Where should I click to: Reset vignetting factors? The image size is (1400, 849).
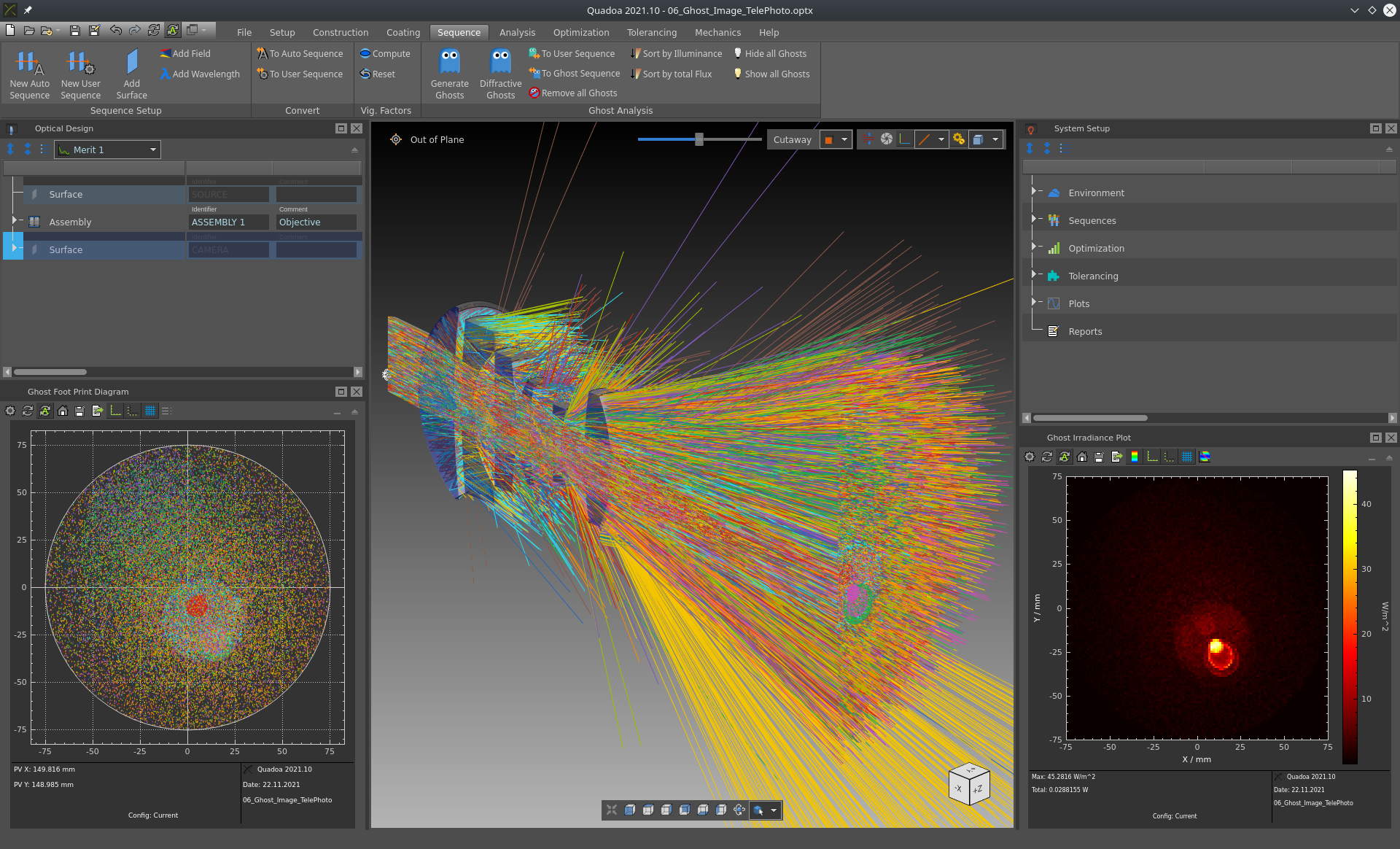click(378, 74)
